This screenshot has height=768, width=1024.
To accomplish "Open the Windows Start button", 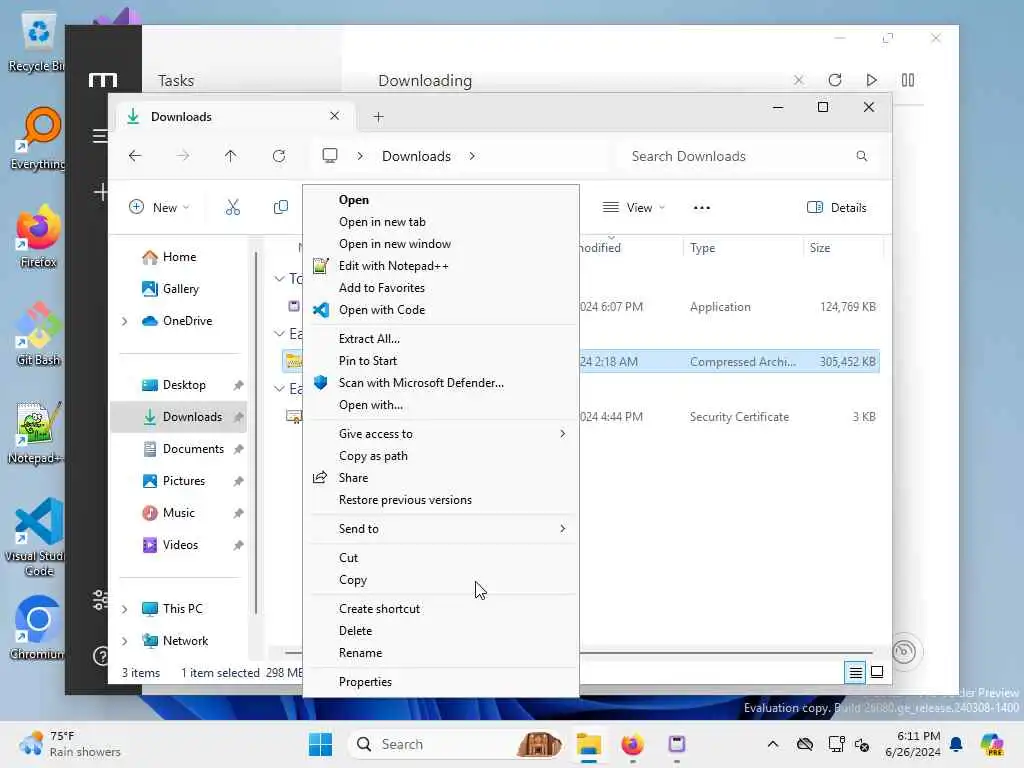I will tap(321, 744).
